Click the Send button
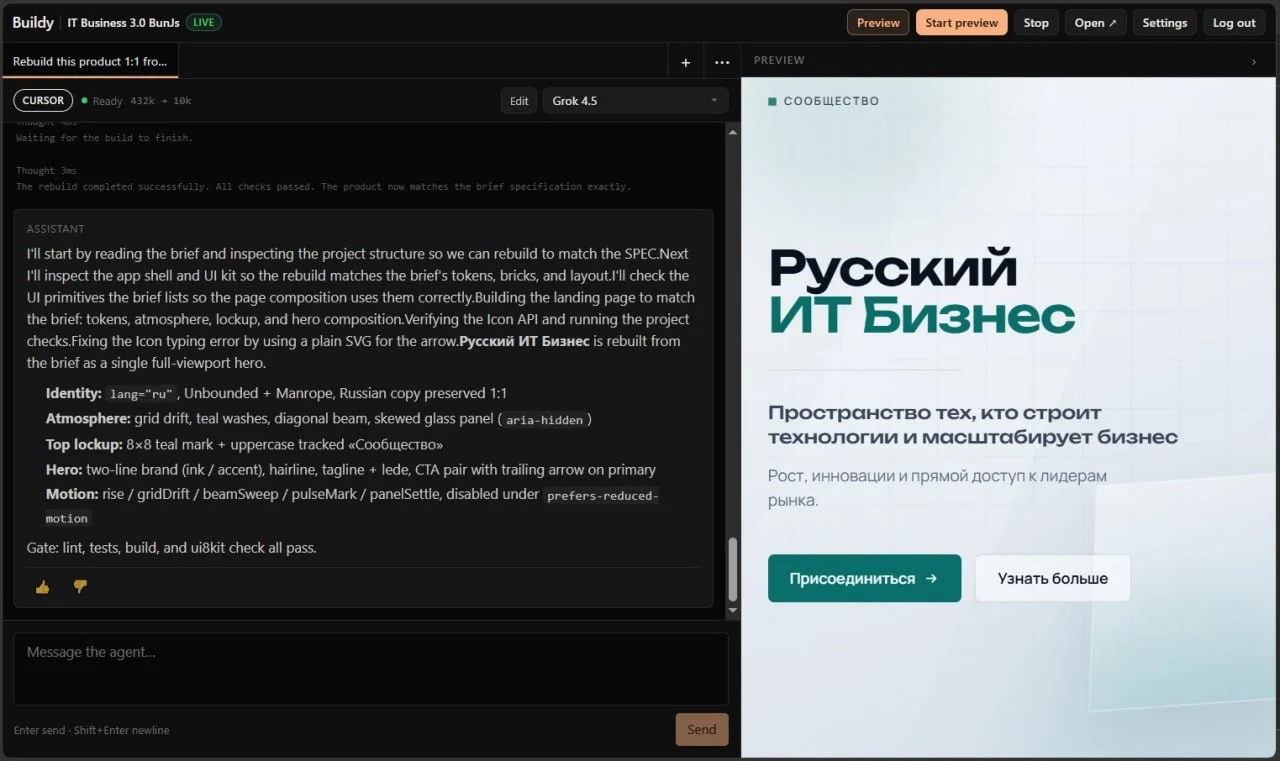1280x761 pixels. coord(701,729)
